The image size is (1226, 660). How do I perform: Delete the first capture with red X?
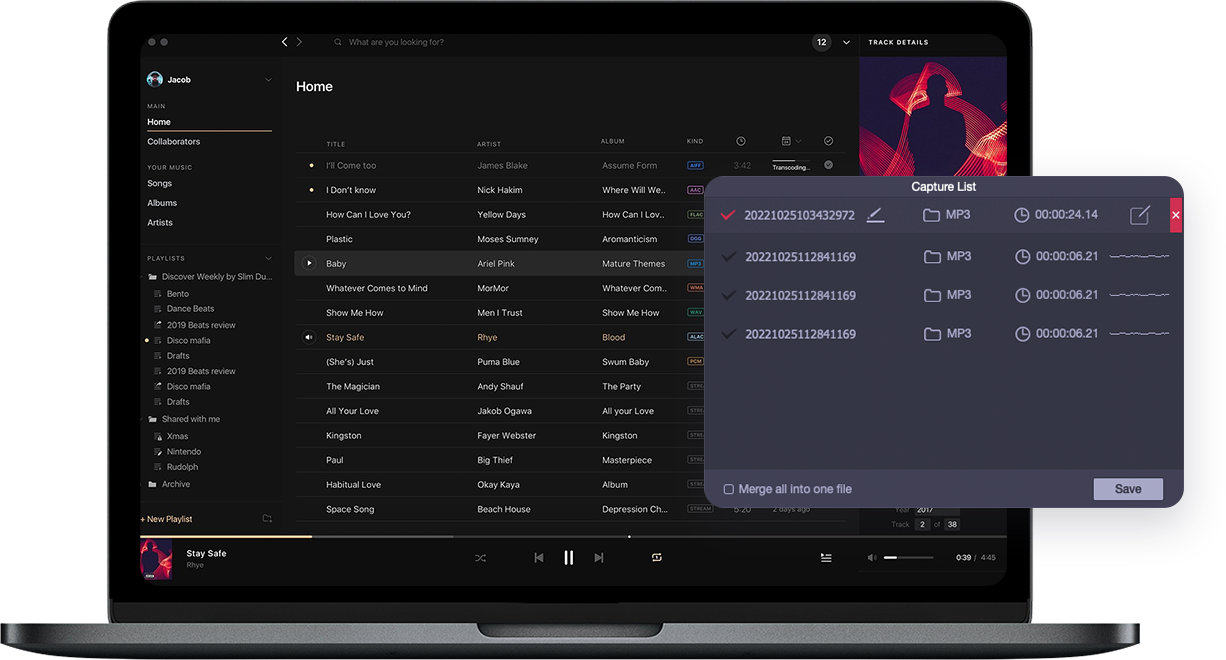[x=1176, y=215]
